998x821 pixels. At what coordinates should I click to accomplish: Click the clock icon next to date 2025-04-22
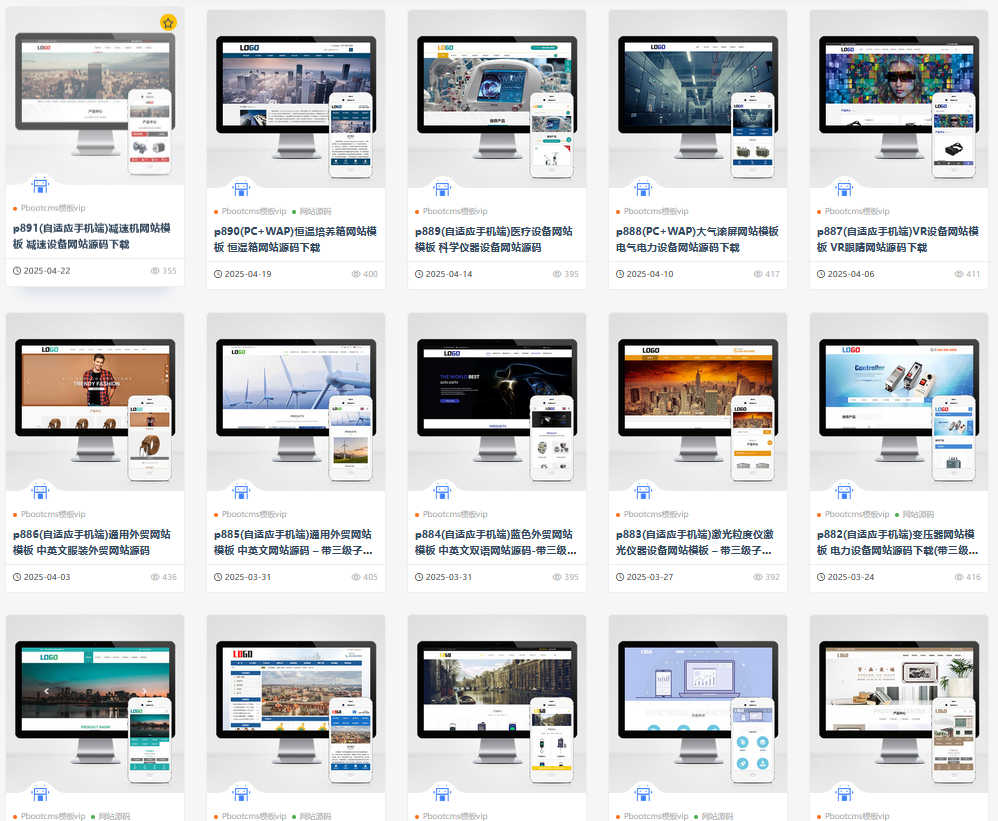click(17, 270)
